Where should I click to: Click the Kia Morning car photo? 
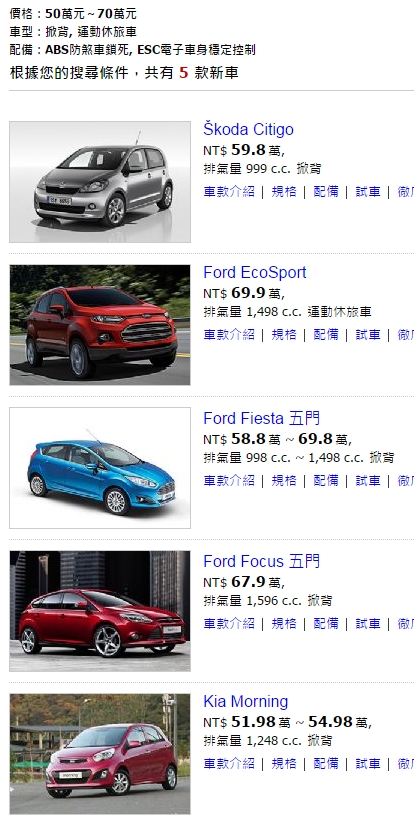point(100,754)
